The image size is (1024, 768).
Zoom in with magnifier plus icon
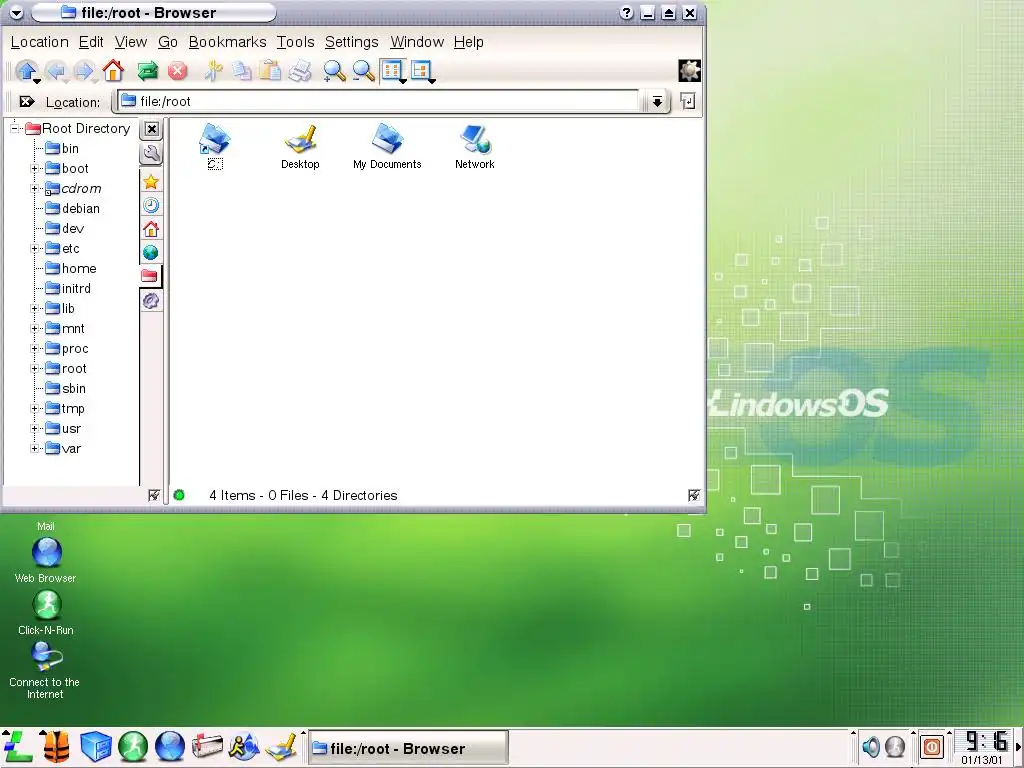point(334,71)
